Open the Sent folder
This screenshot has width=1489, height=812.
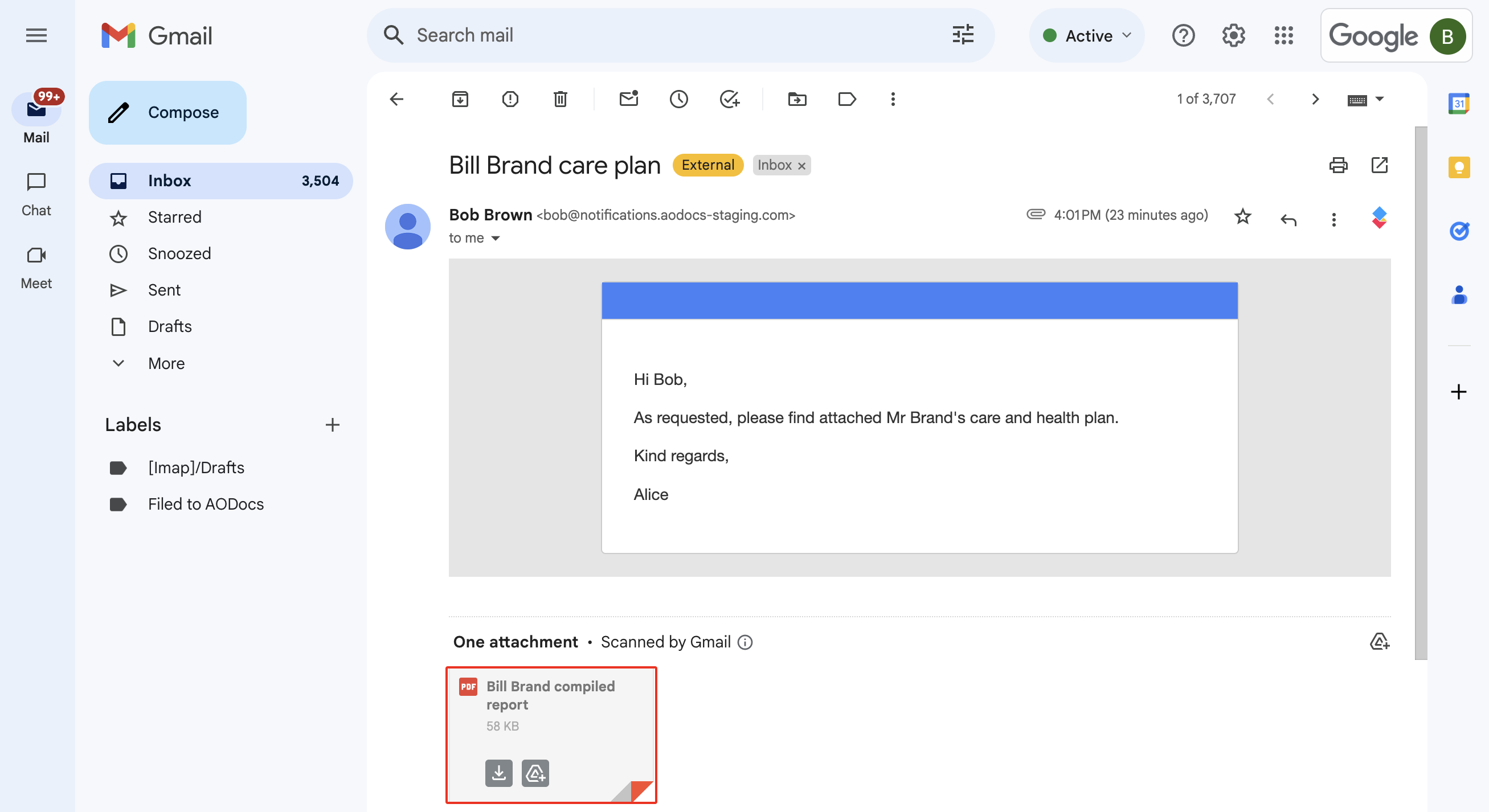coord(221,290)
